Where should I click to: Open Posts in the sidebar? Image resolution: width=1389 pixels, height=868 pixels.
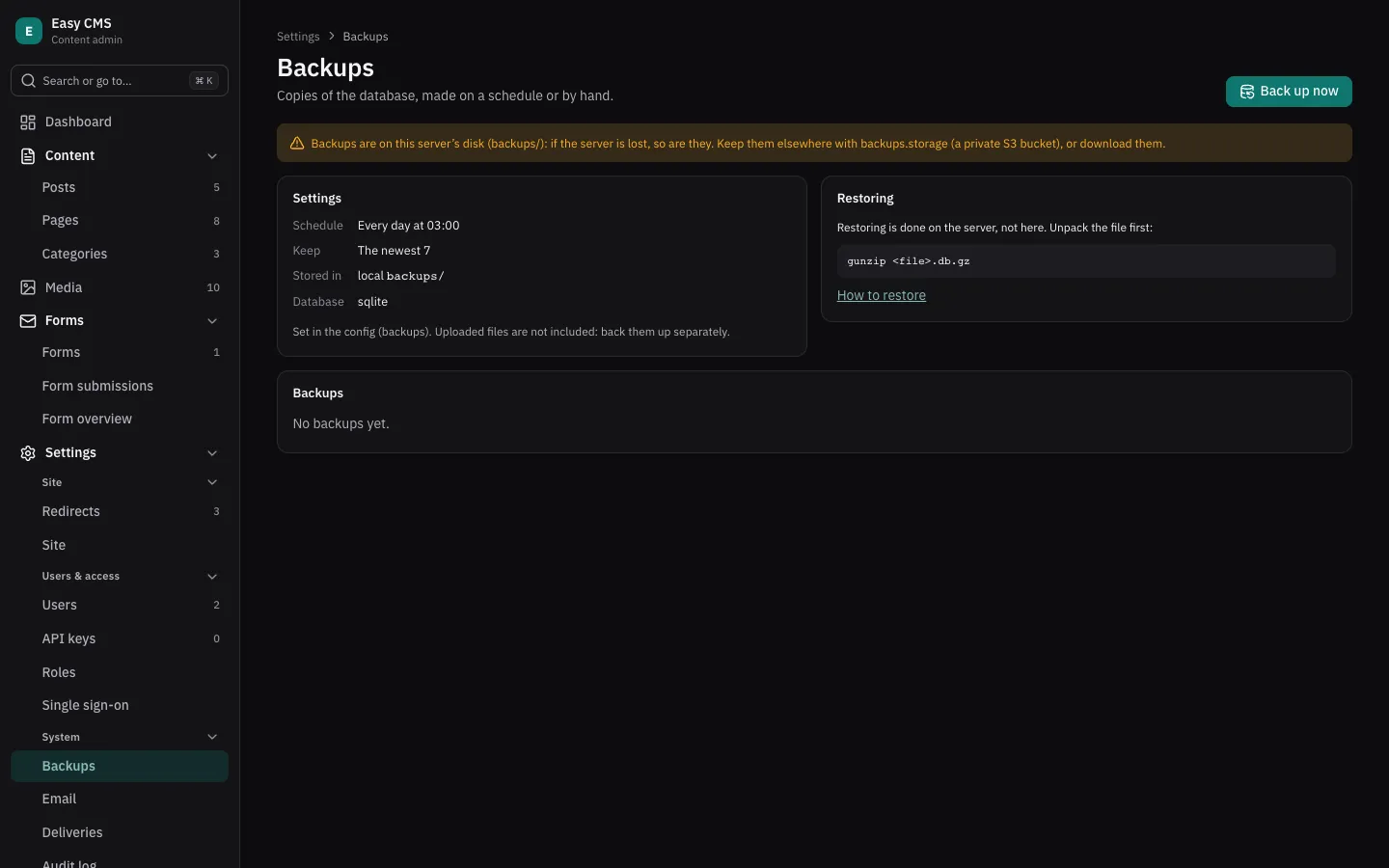(120, 187)
